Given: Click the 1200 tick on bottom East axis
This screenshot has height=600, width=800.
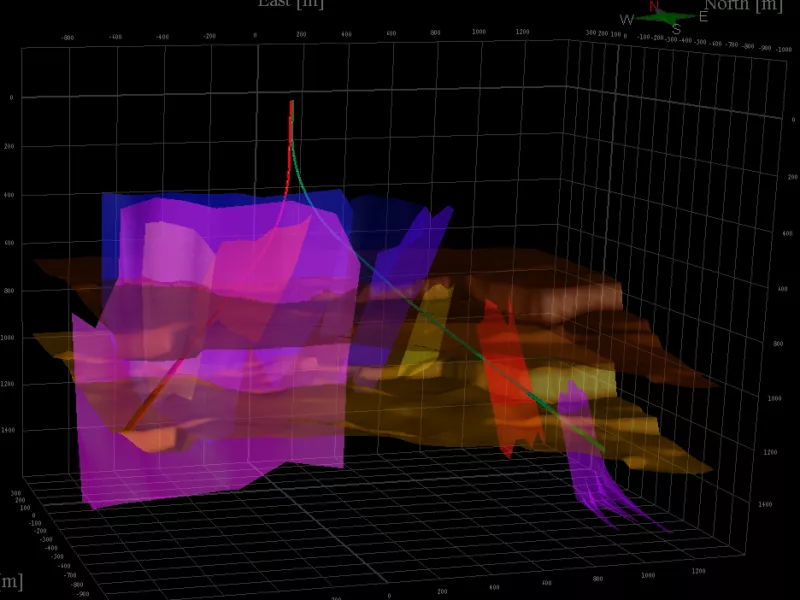Looking at the screenshot, I should pos(697,572).
